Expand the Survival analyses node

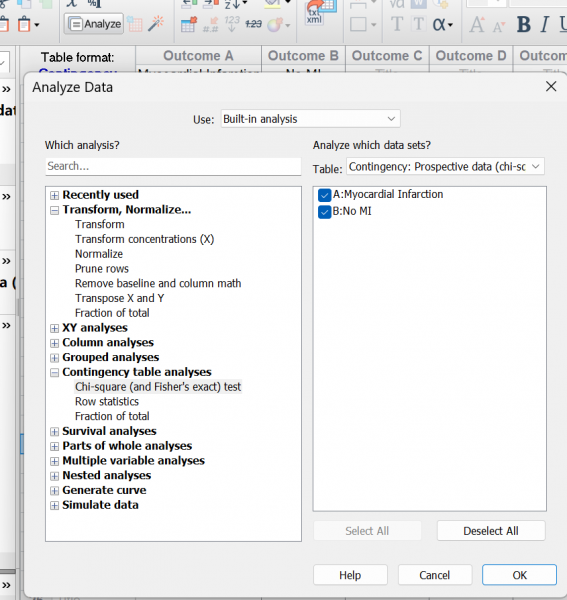(55, 432)
